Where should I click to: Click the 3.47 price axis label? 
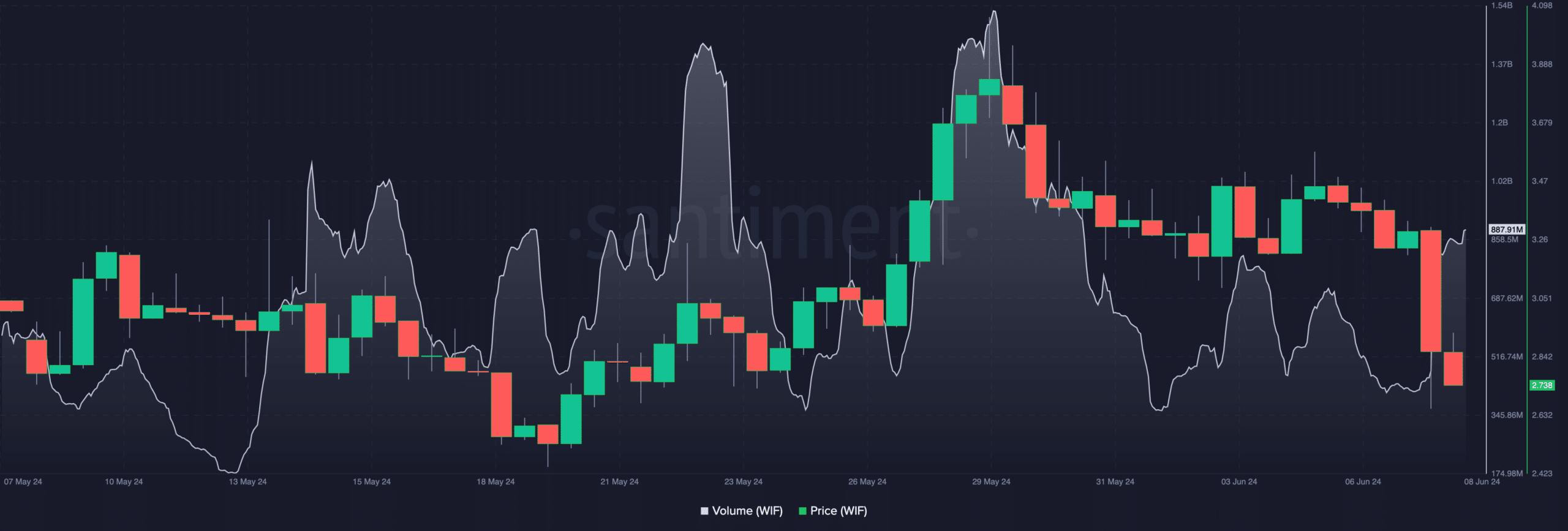1540,181
